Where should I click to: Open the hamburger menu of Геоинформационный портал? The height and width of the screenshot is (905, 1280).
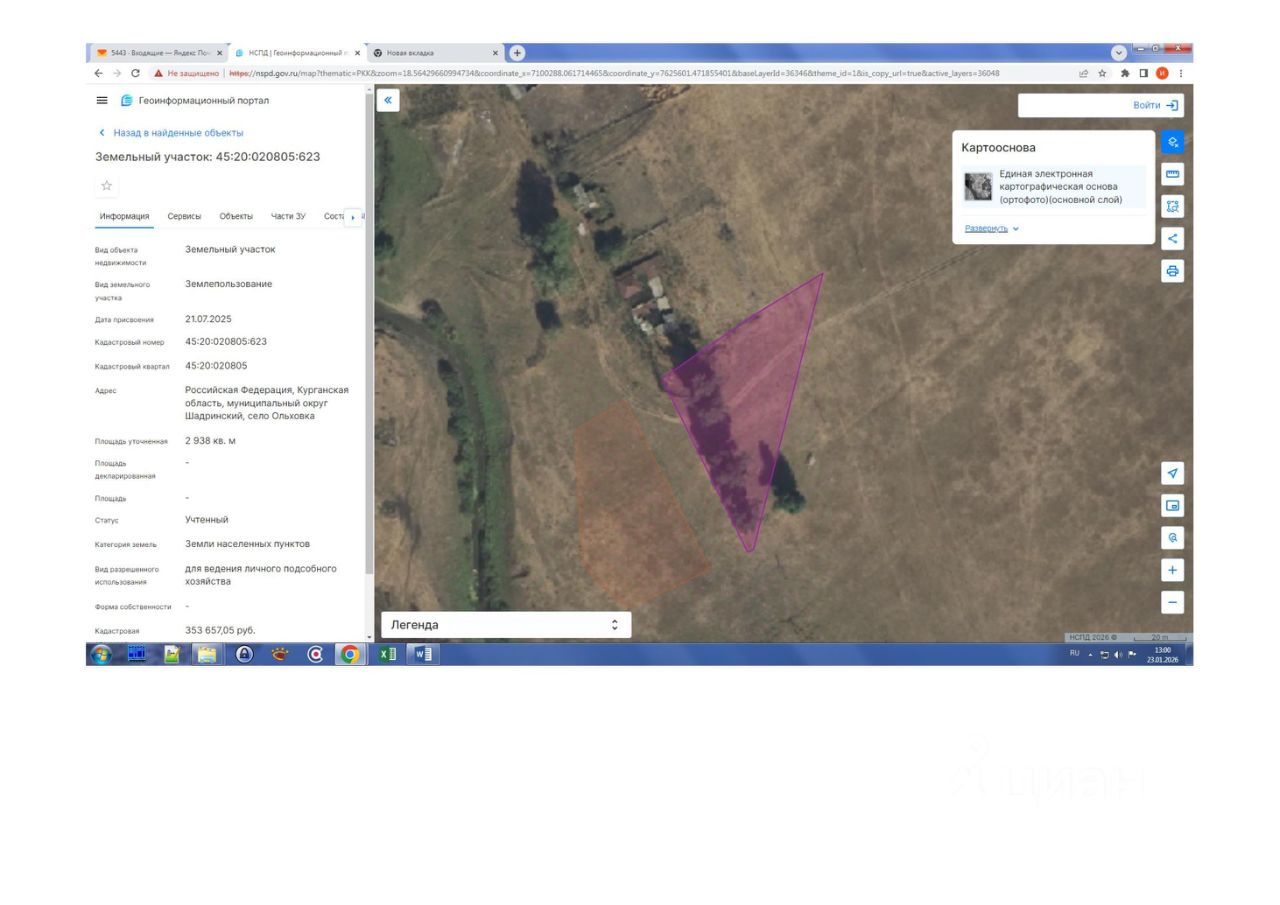tap(102, 100)
